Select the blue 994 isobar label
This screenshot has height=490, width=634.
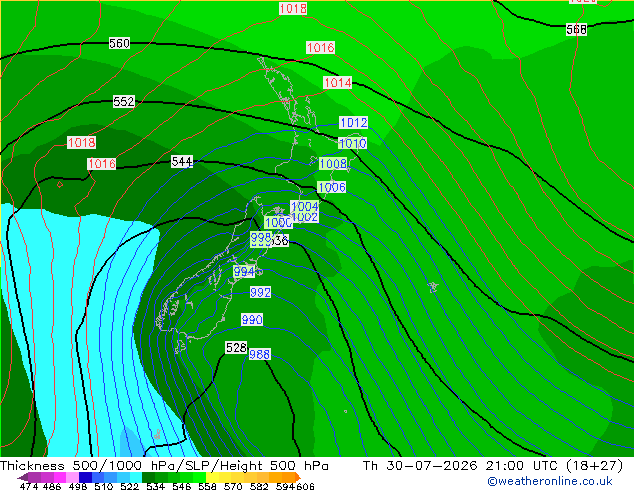click(x=244, y=272)
